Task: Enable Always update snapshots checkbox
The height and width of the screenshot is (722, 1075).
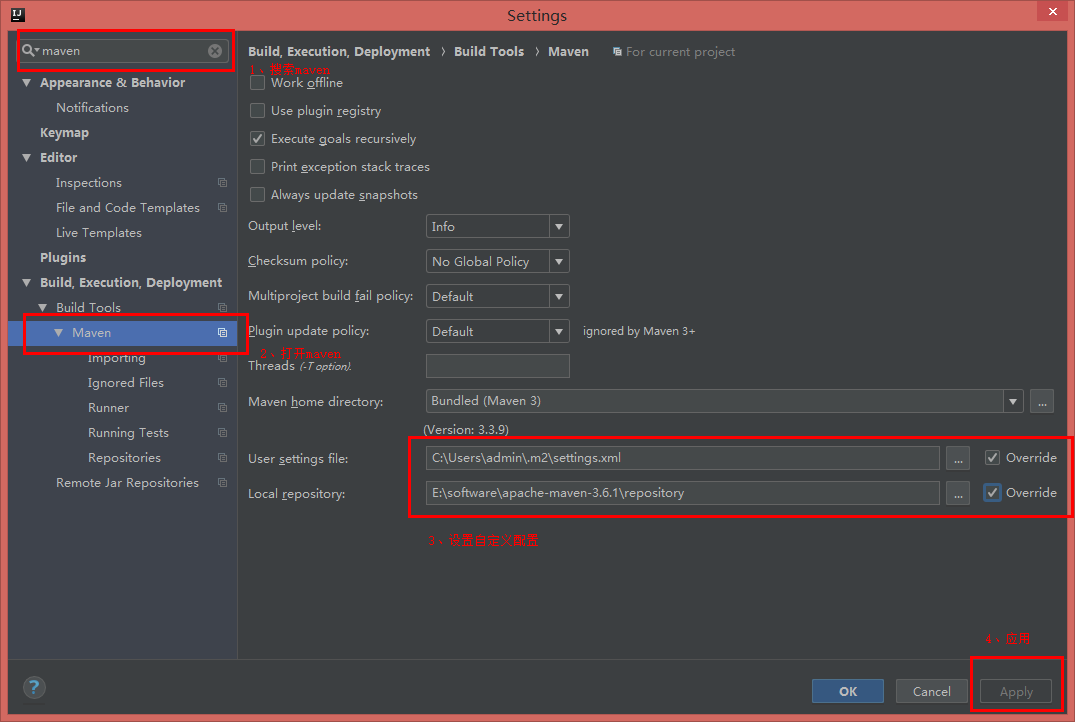Action: (x=257, y=195)
